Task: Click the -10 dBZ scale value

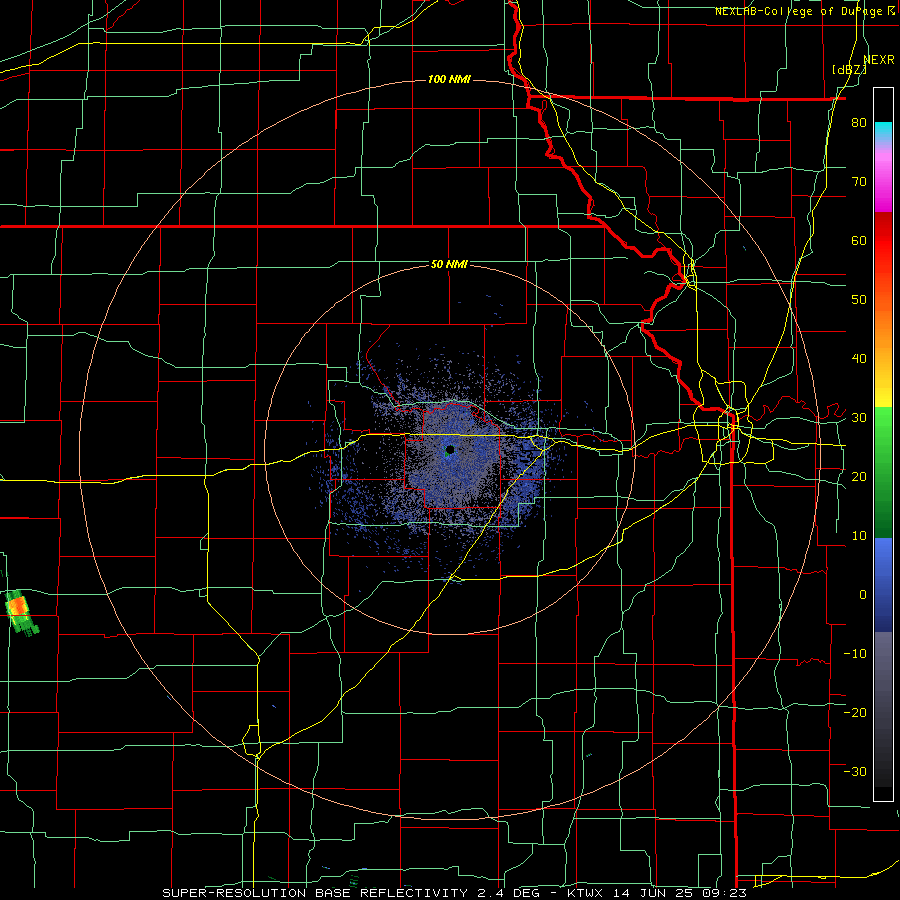Action: click(855, 654)
